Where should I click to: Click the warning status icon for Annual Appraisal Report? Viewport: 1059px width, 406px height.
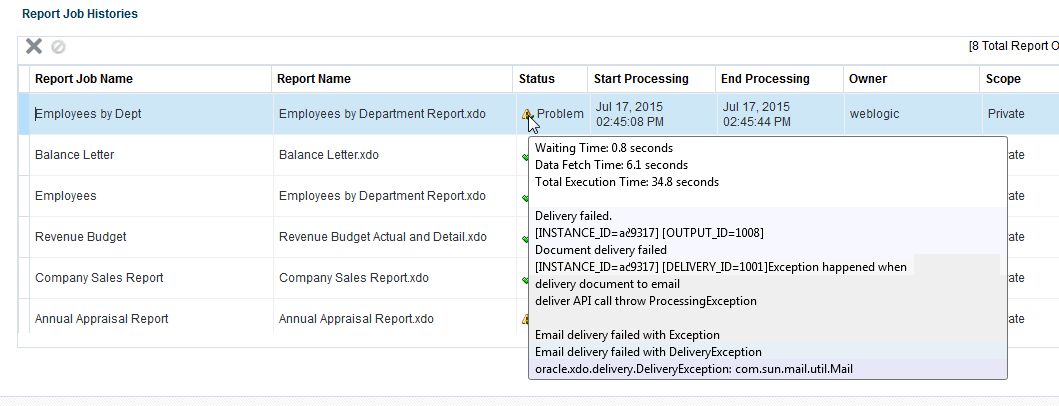tap(524, 319)
